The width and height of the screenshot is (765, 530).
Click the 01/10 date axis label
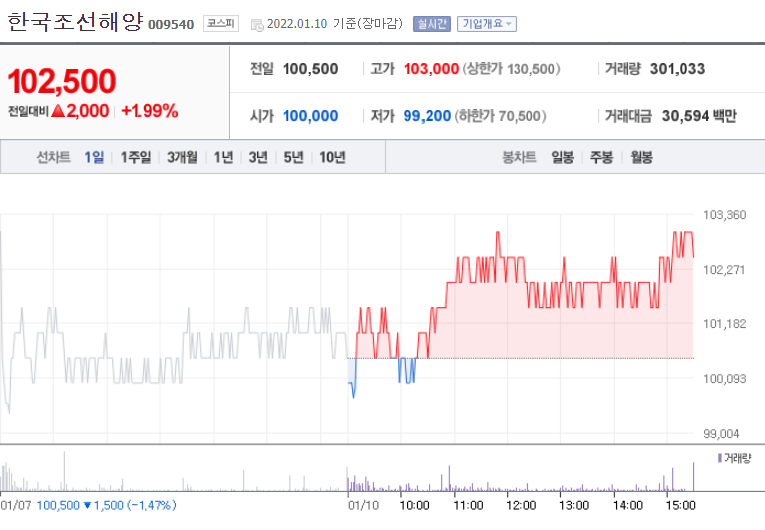tap(363, 506)
